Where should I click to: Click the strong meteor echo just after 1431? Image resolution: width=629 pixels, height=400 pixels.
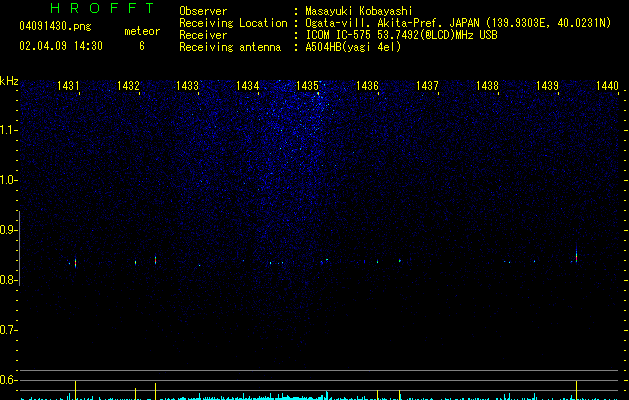click(x=75, y=263)
